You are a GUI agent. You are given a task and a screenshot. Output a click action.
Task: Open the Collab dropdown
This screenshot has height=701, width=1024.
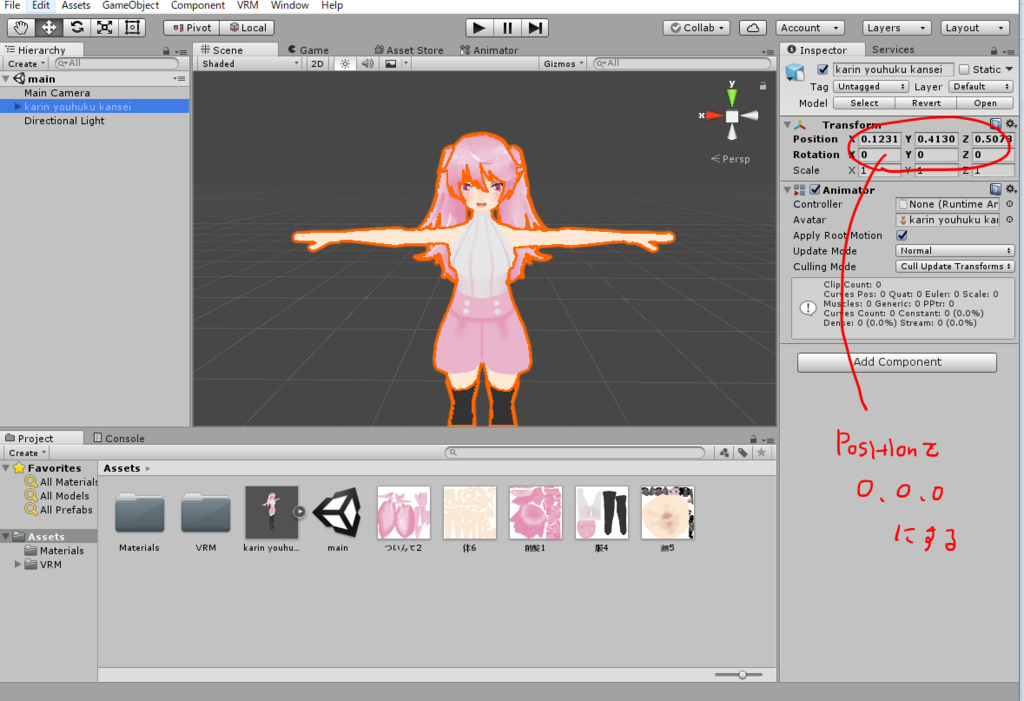tap(697, 27)
